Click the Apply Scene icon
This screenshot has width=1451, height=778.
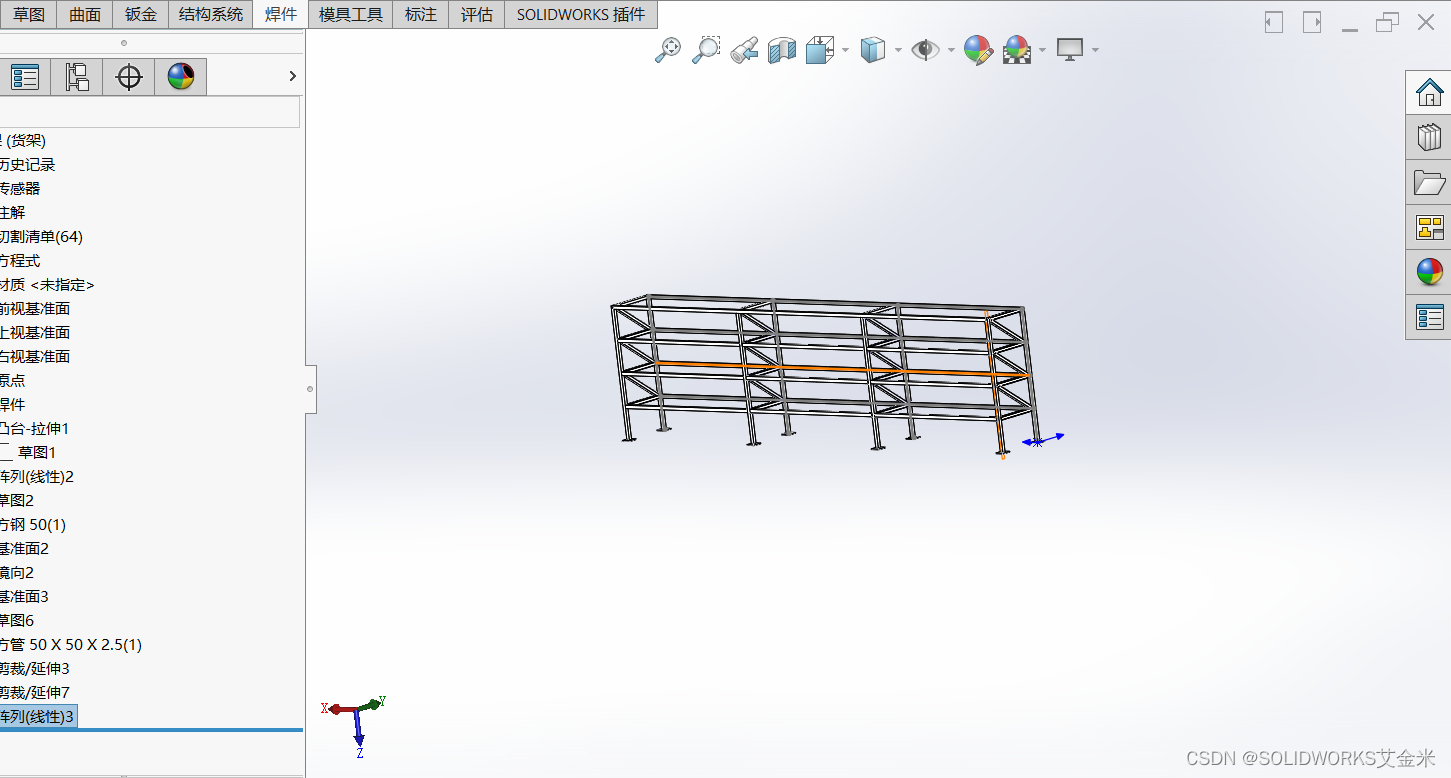point(1017,50)
